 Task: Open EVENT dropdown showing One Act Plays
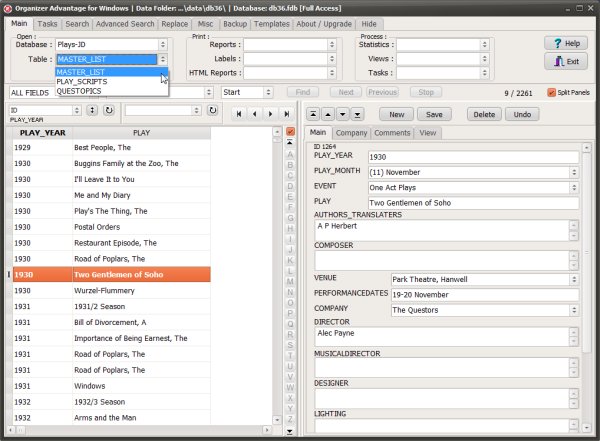[x=574, y=188]
